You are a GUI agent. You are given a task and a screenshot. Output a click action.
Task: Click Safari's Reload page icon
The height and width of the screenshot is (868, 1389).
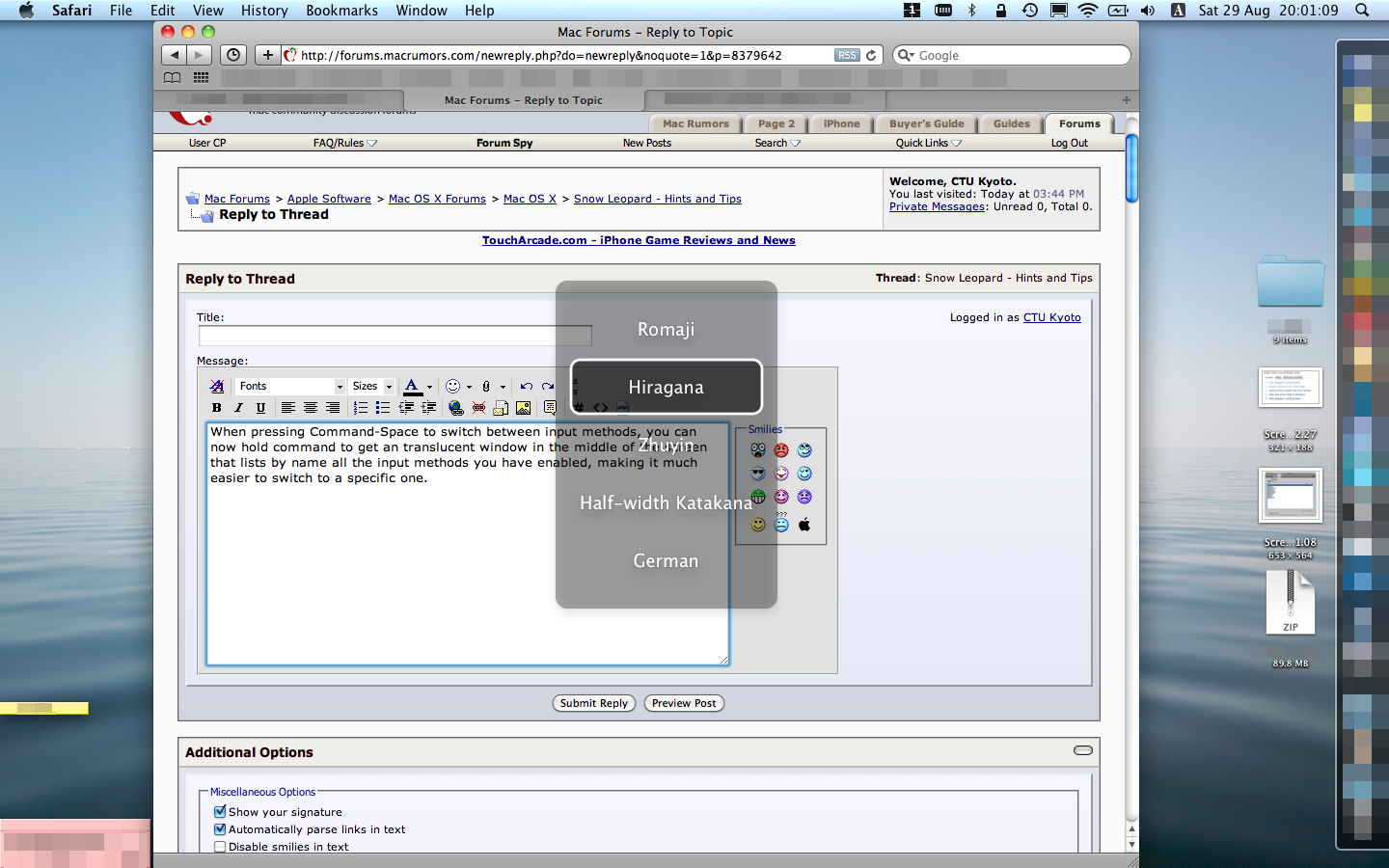(x=871, y=55)
